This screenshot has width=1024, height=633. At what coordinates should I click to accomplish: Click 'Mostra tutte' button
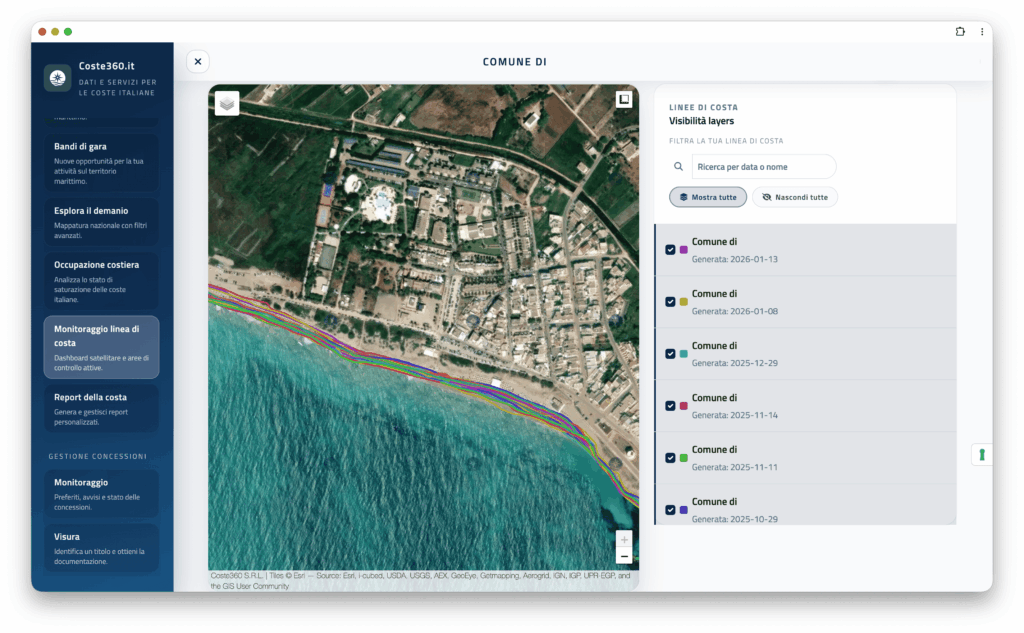click(708, 197)
